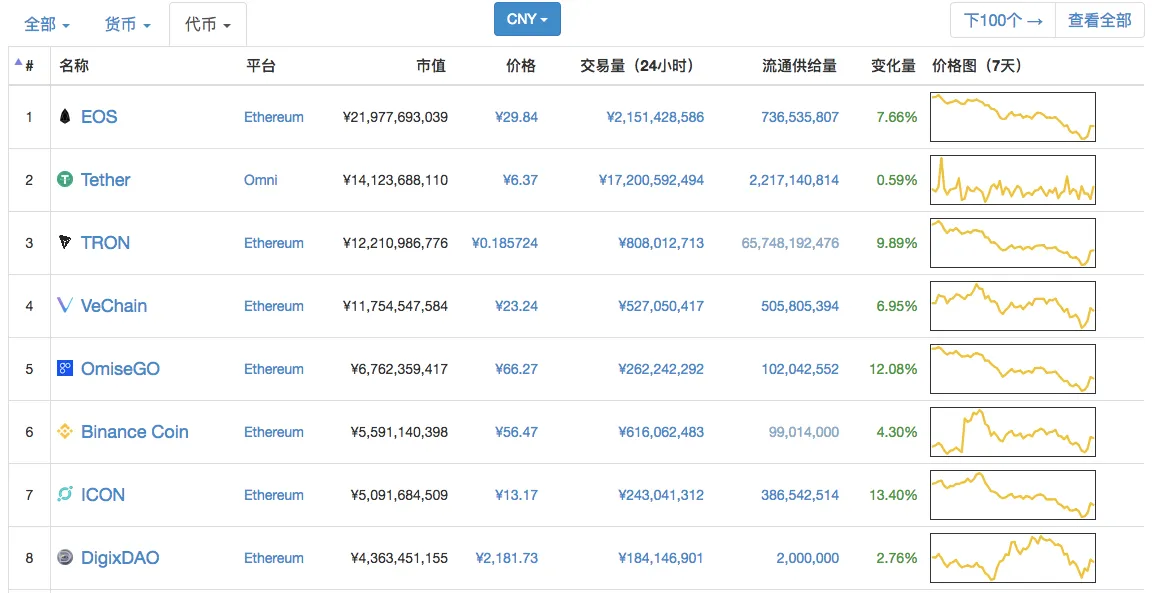Screen dimensions: 1162x593
Task: Sort table by 市值 column header
Action: tap(431, 66)
